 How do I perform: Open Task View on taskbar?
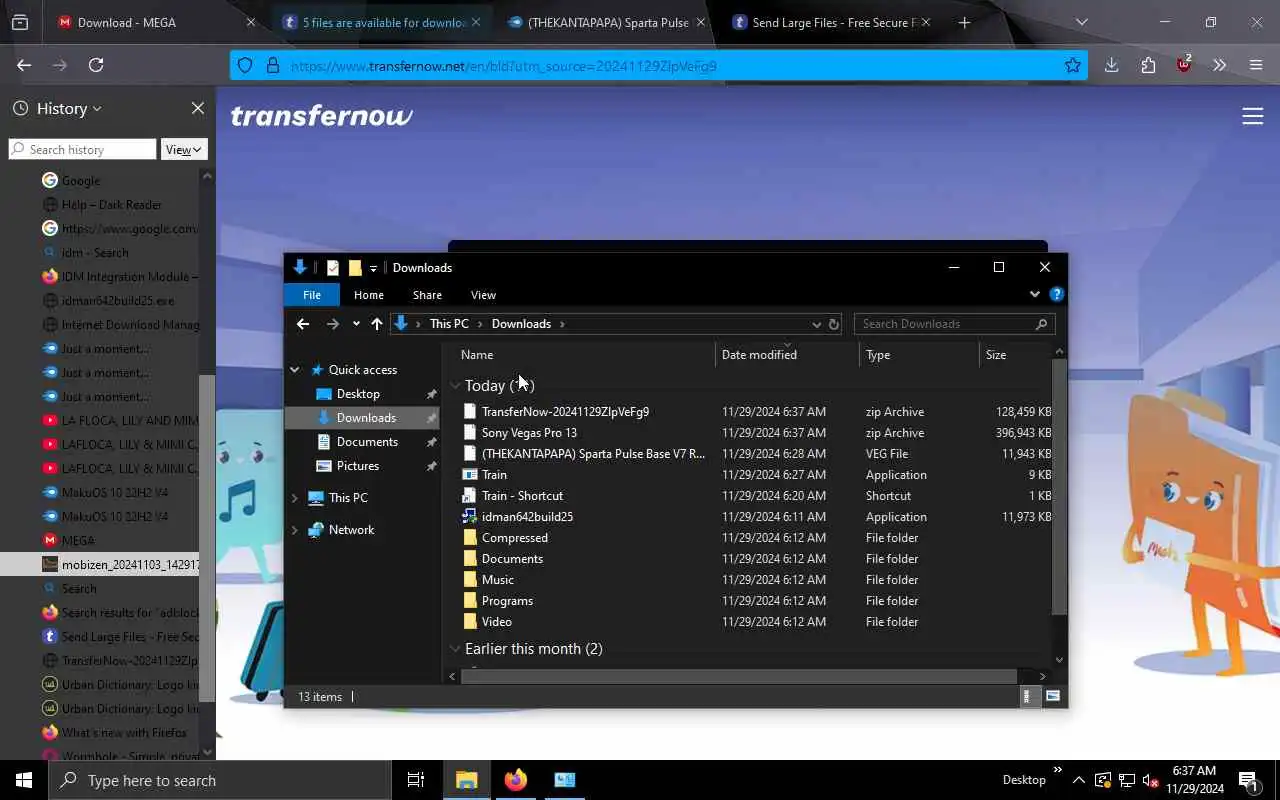pos(416,780)
